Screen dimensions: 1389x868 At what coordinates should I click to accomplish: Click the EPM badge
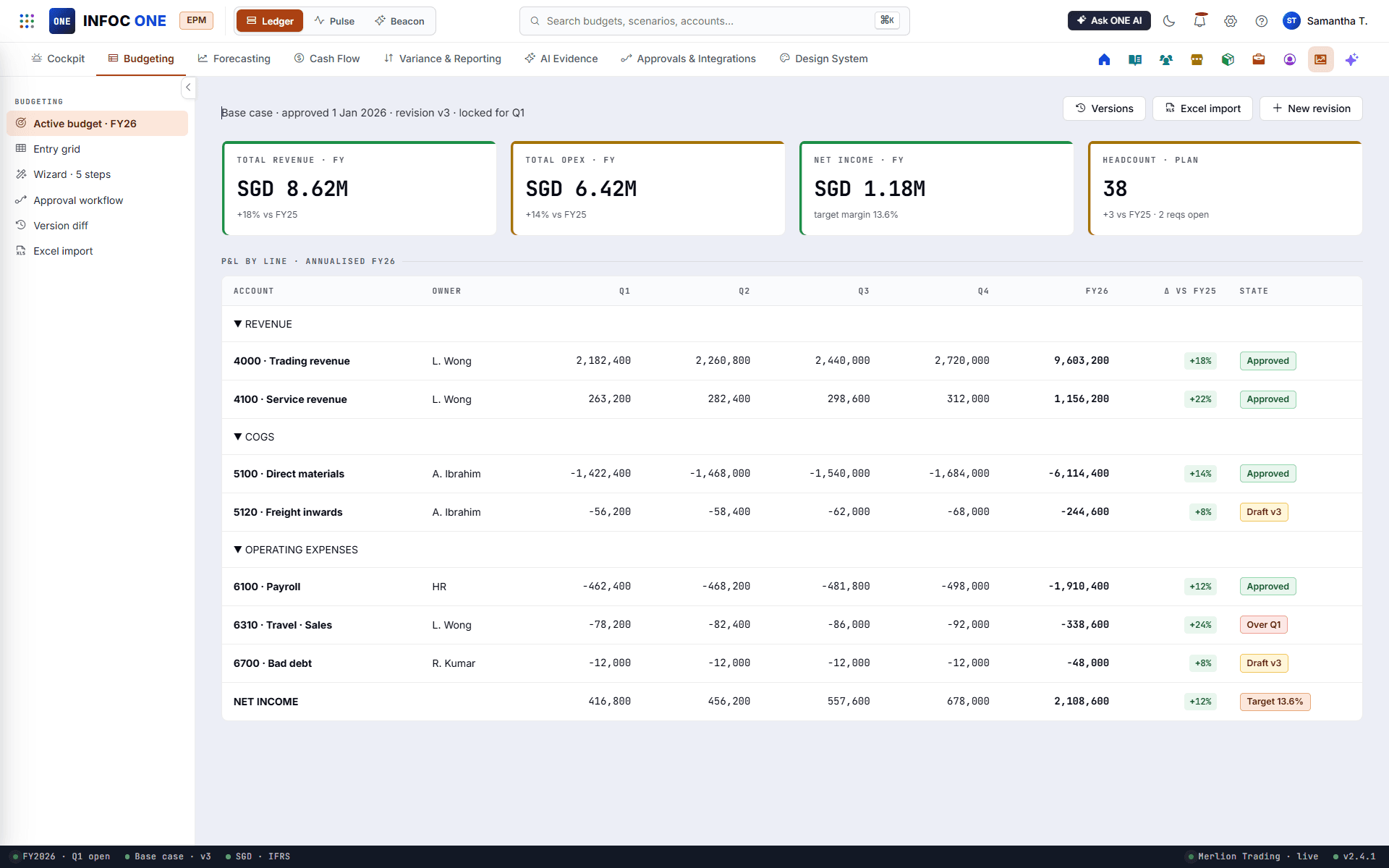point(196,20)
